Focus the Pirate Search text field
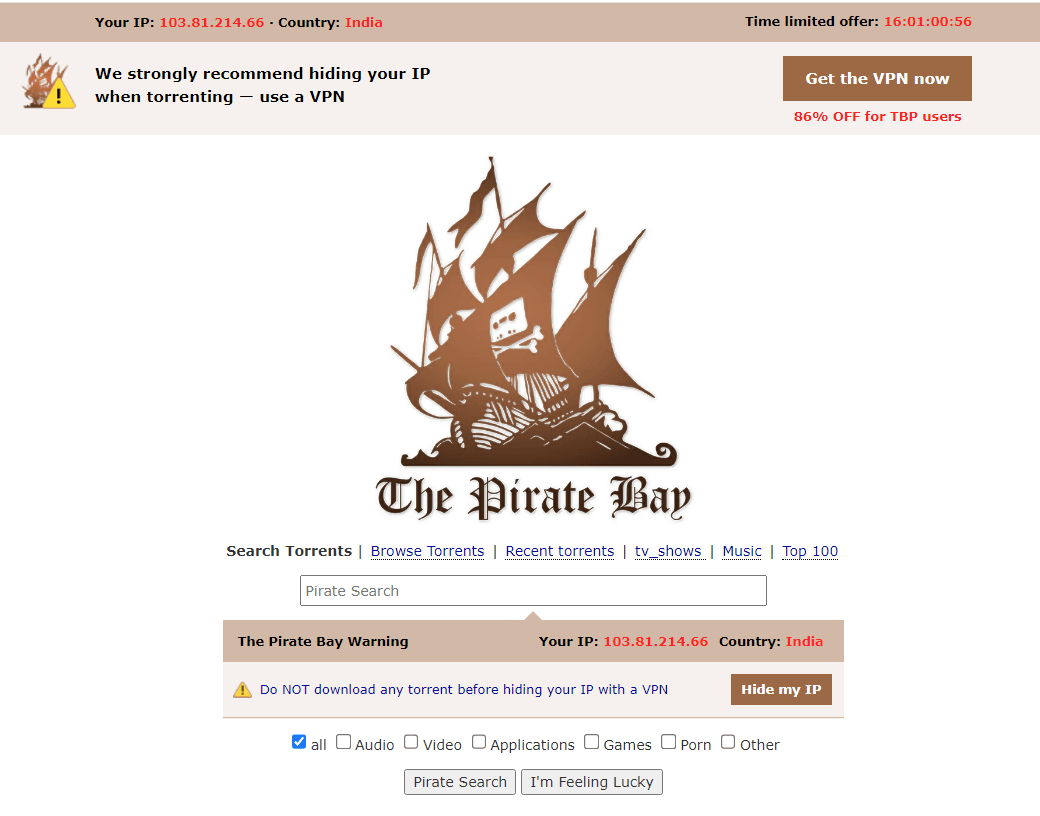Viewport: 1040px width, 816px height. pyautogui.click(x=533, y=590)
